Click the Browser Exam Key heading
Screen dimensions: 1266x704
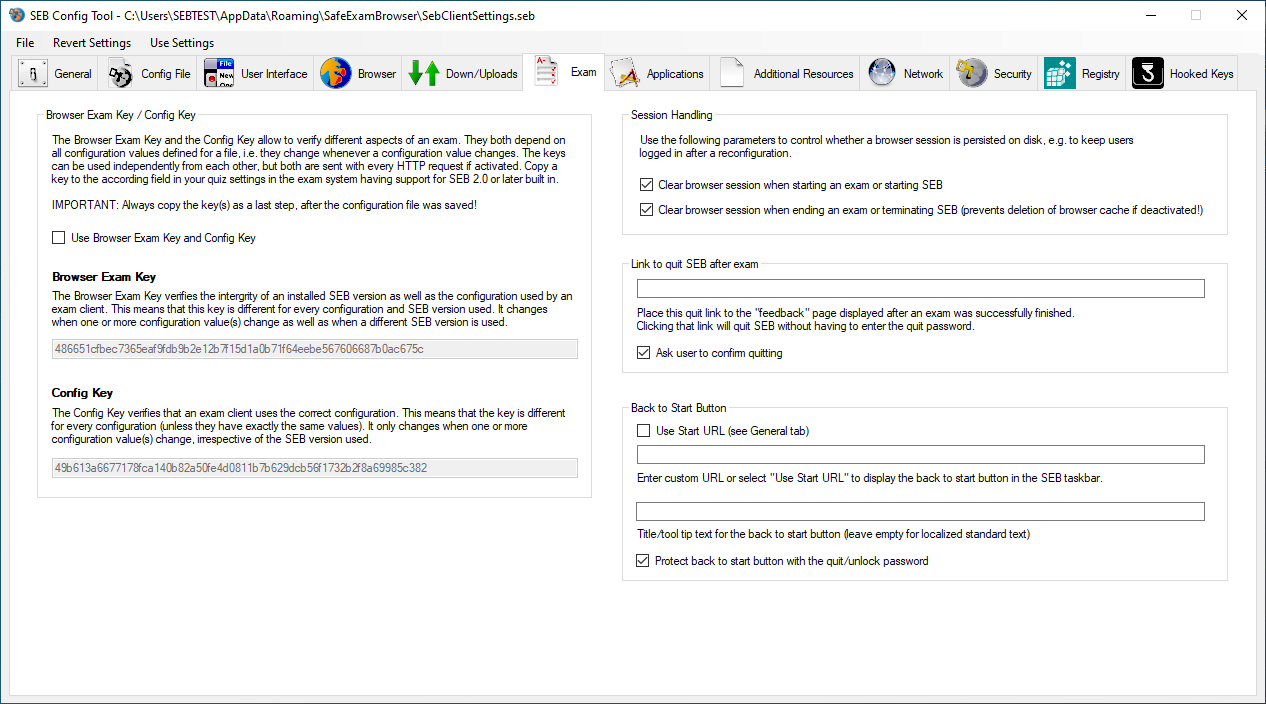[x=104, y=277]
